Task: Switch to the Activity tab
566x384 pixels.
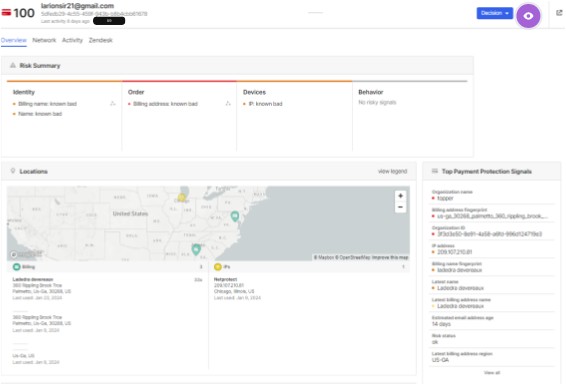Action: [72, 40]
